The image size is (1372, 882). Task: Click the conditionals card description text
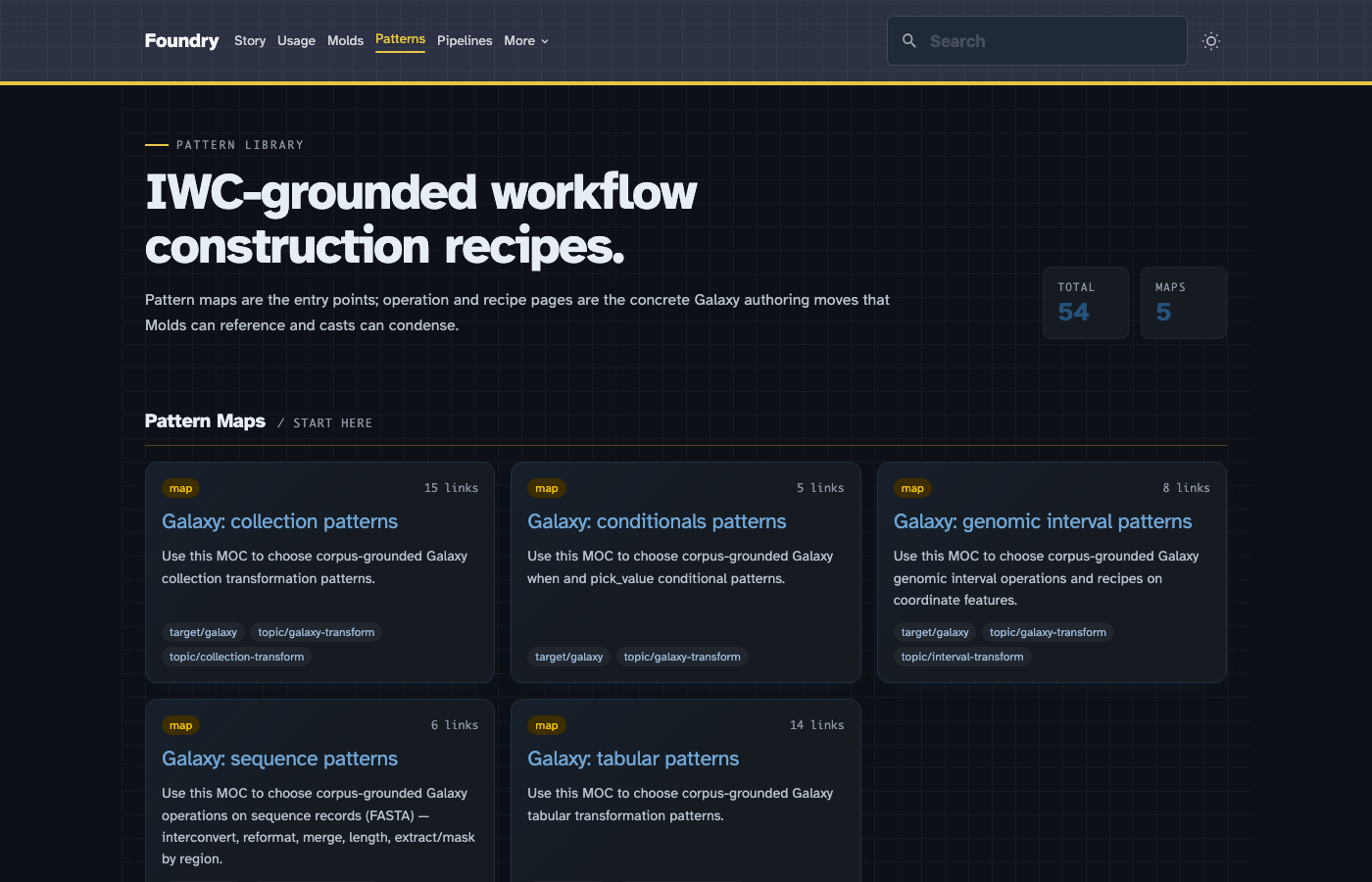[x=680, y=567]
